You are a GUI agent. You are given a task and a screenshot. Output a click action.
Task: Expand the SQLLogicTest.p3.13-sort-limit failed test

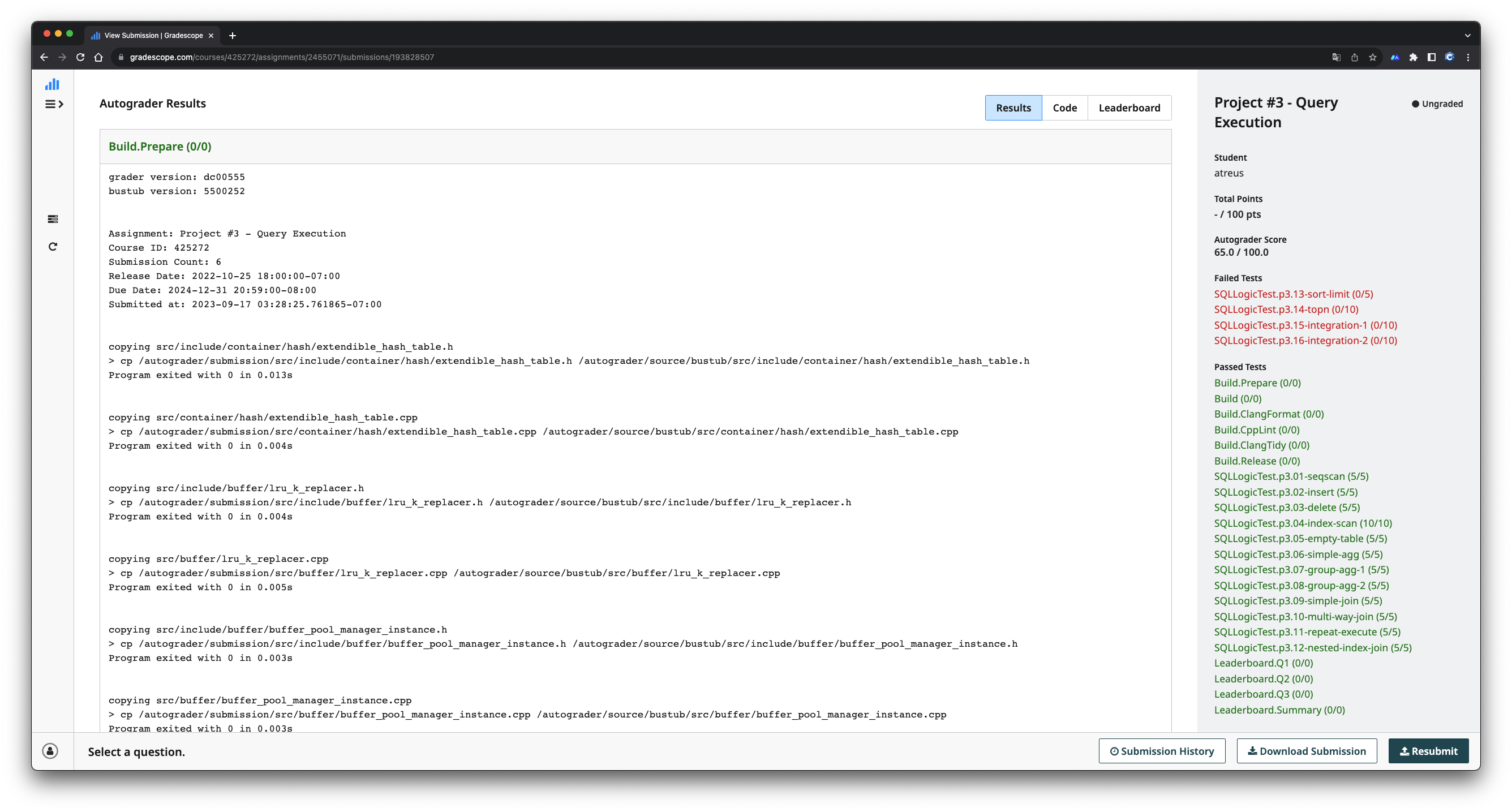pos(1293,293)
